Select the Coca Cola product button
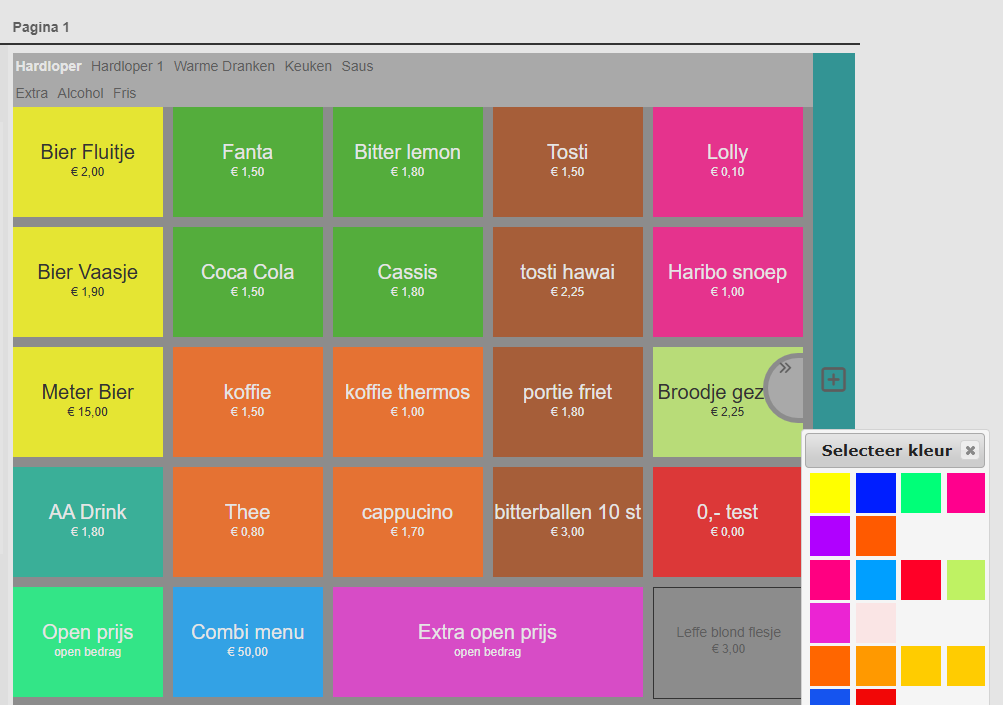The height and width of the screenshot is (705, 1003). click(248, 281)
